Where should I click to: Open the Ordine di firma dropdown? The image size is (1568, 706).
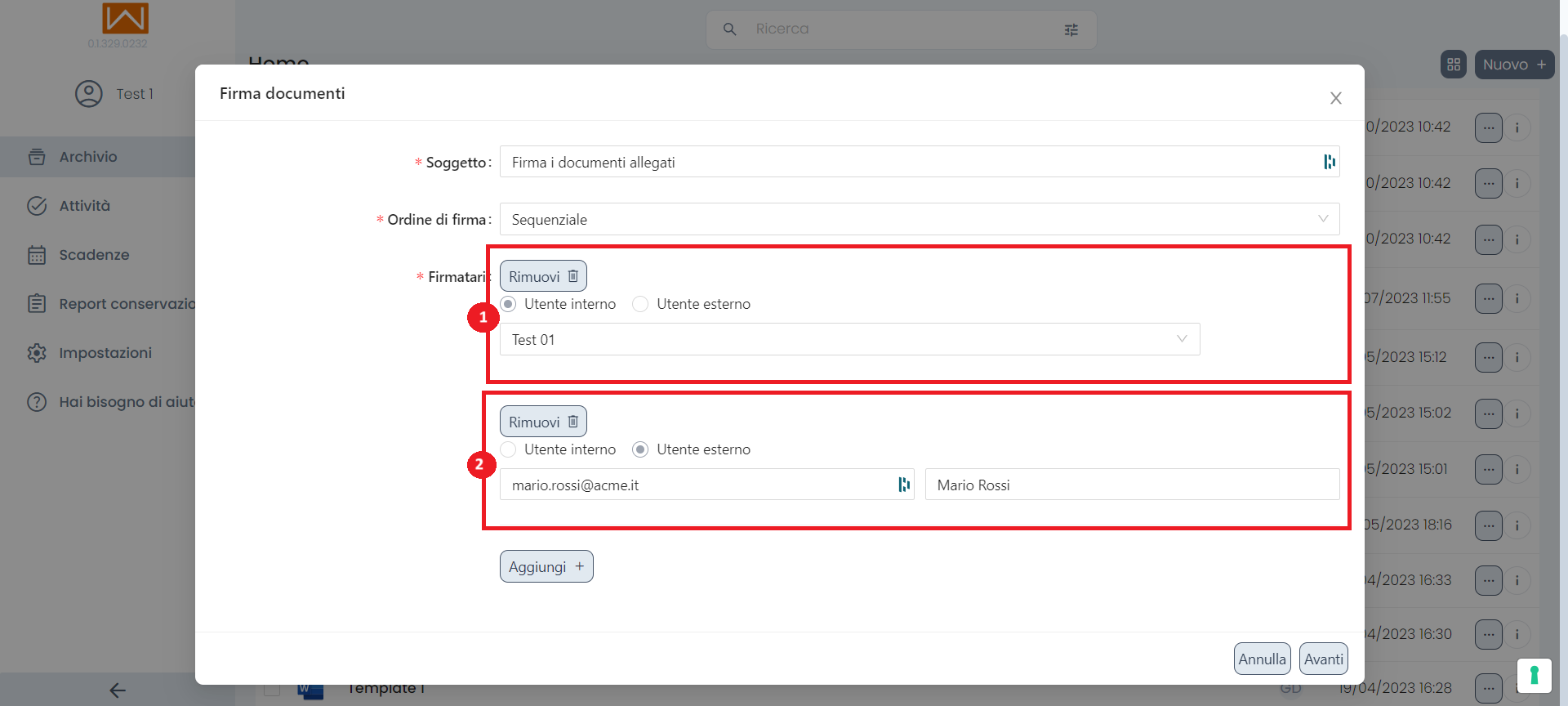(x=920, y=219)
